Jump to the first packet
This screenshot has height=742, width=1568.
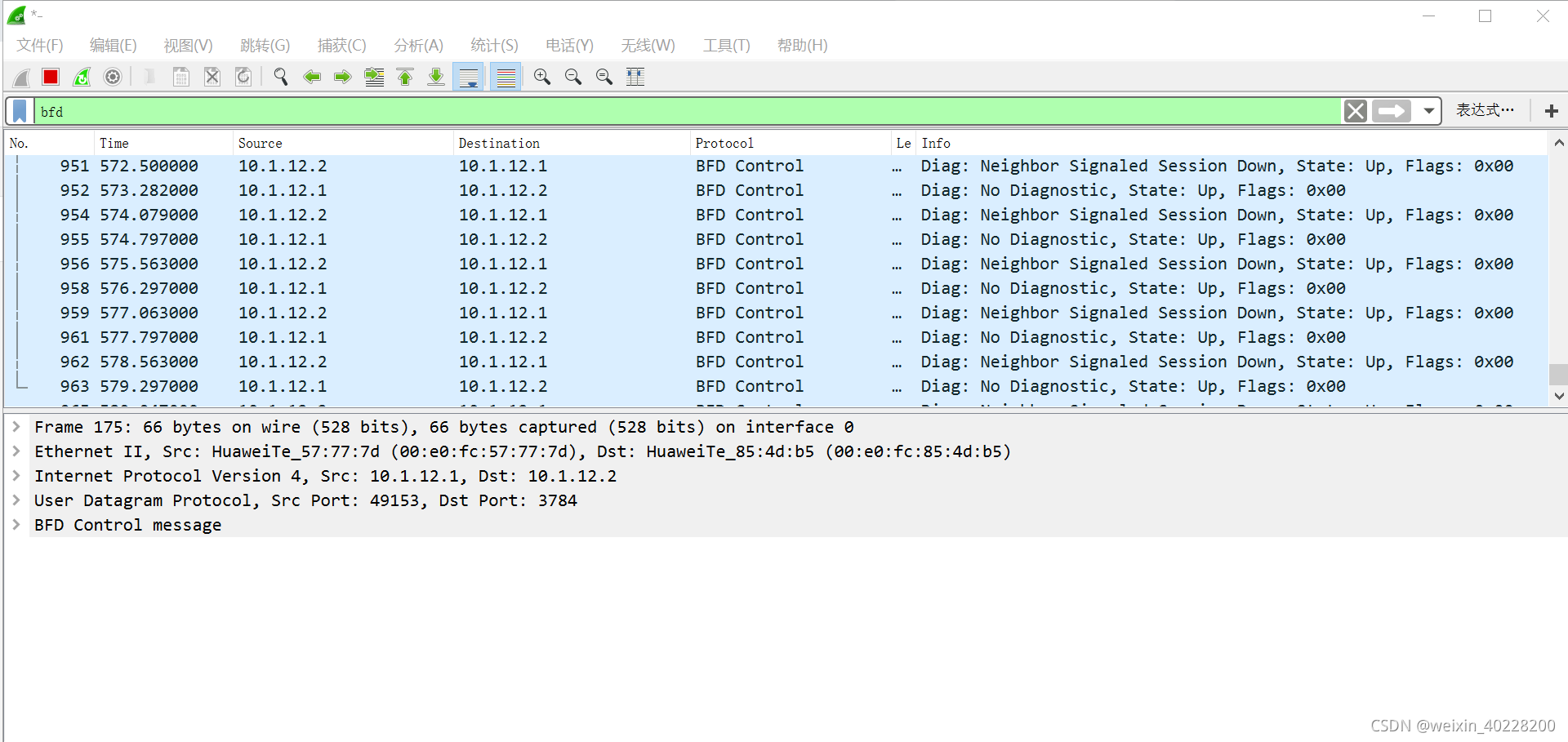pyautogui.click(x=405, y=77)
